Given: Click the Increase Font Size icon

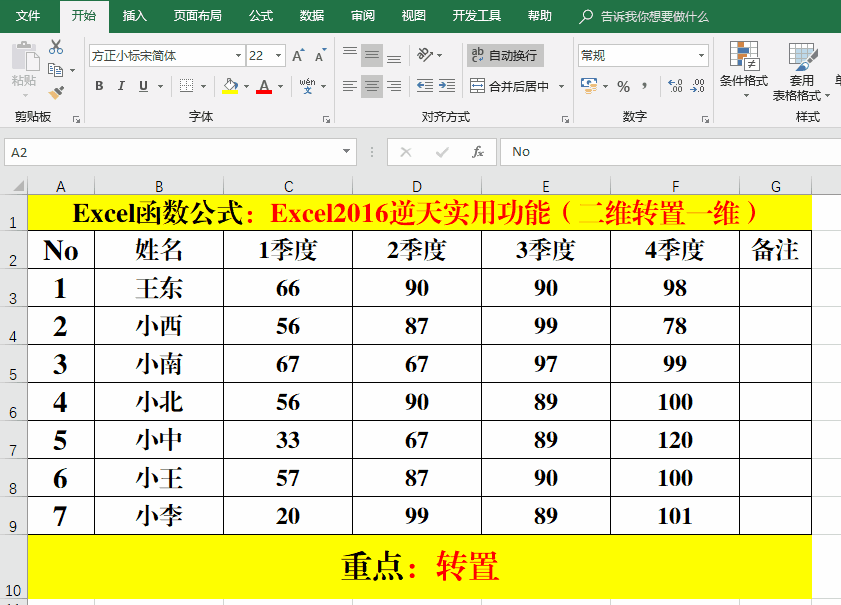Looking at the screenshot, I should tap(299, 56).
